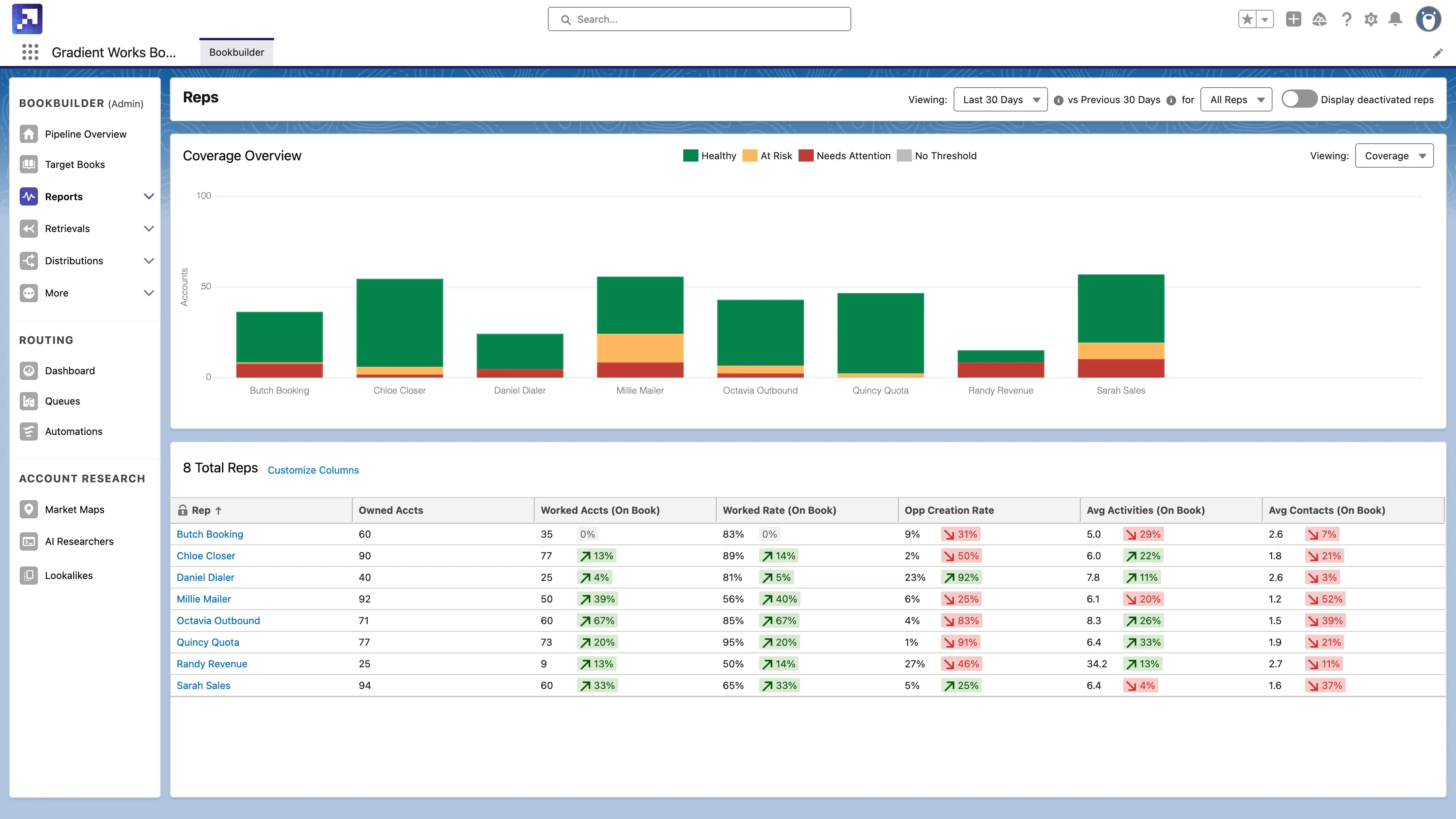Open the AI Researchers icon
1456x819 pixels.
tap(28, 541)
